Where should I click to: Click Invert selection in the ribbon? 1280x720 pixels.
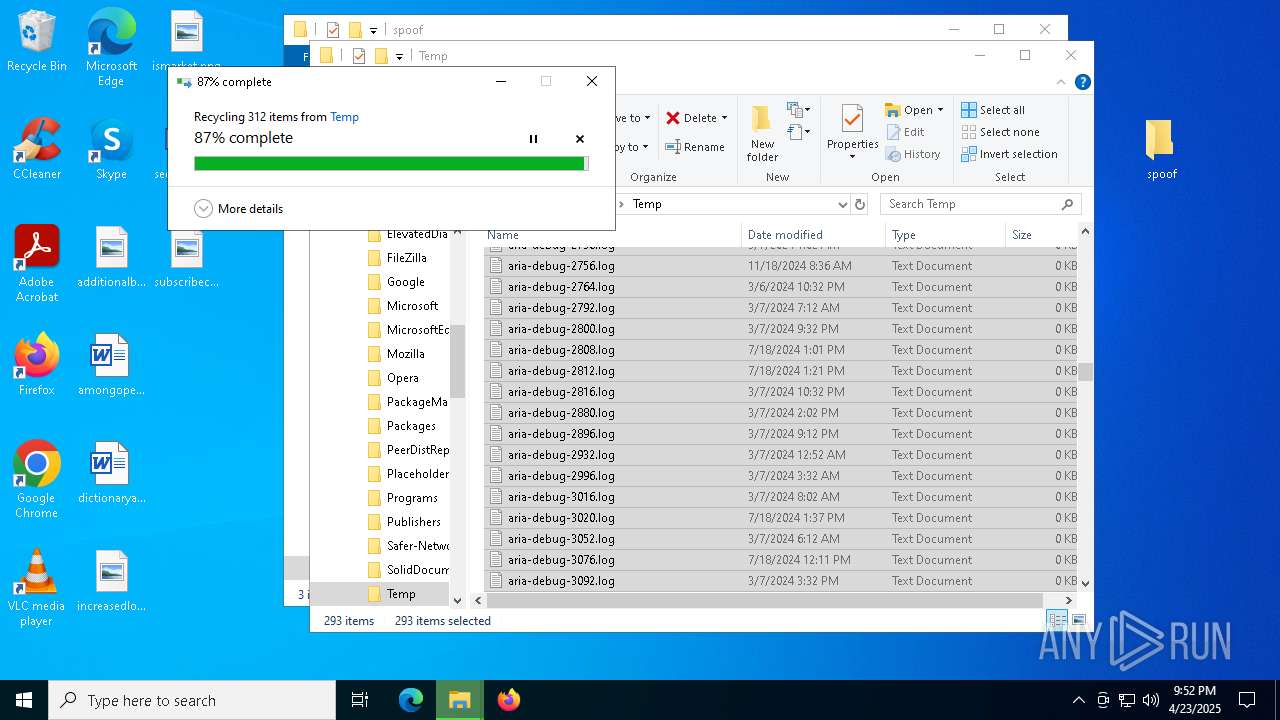click(1009, 154)
